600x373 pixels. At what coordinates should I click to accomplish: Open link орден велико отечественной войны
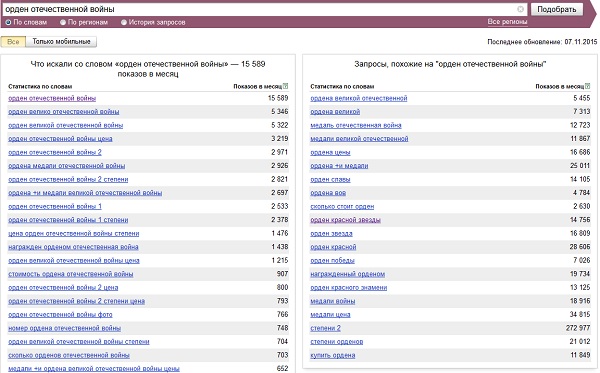point(64,112)
